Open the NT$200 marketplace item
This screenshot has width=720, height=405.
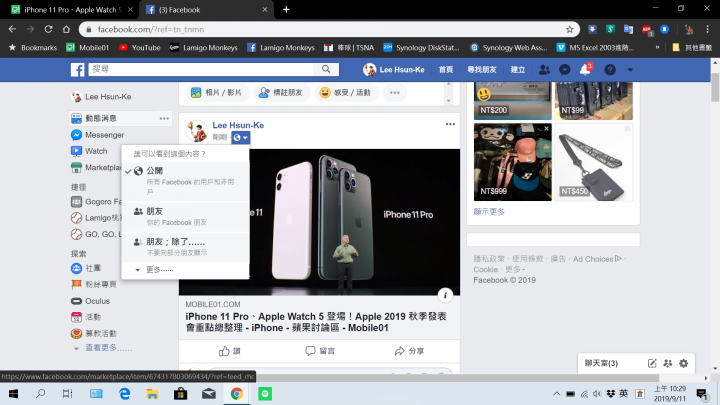click(512, 101)
